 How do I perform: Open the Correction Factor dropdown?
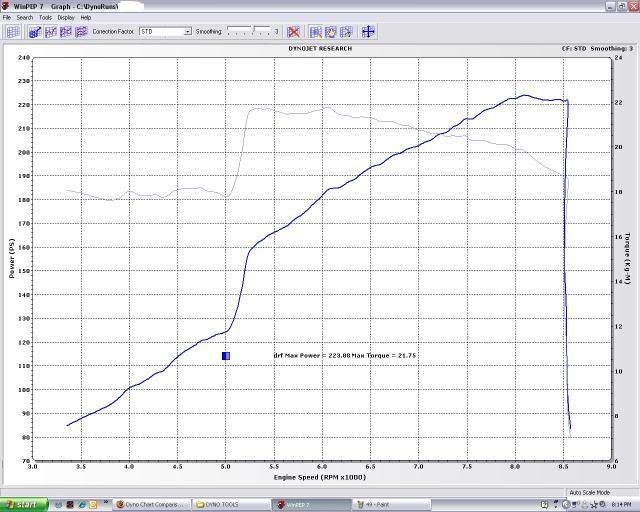click(187, 32)
